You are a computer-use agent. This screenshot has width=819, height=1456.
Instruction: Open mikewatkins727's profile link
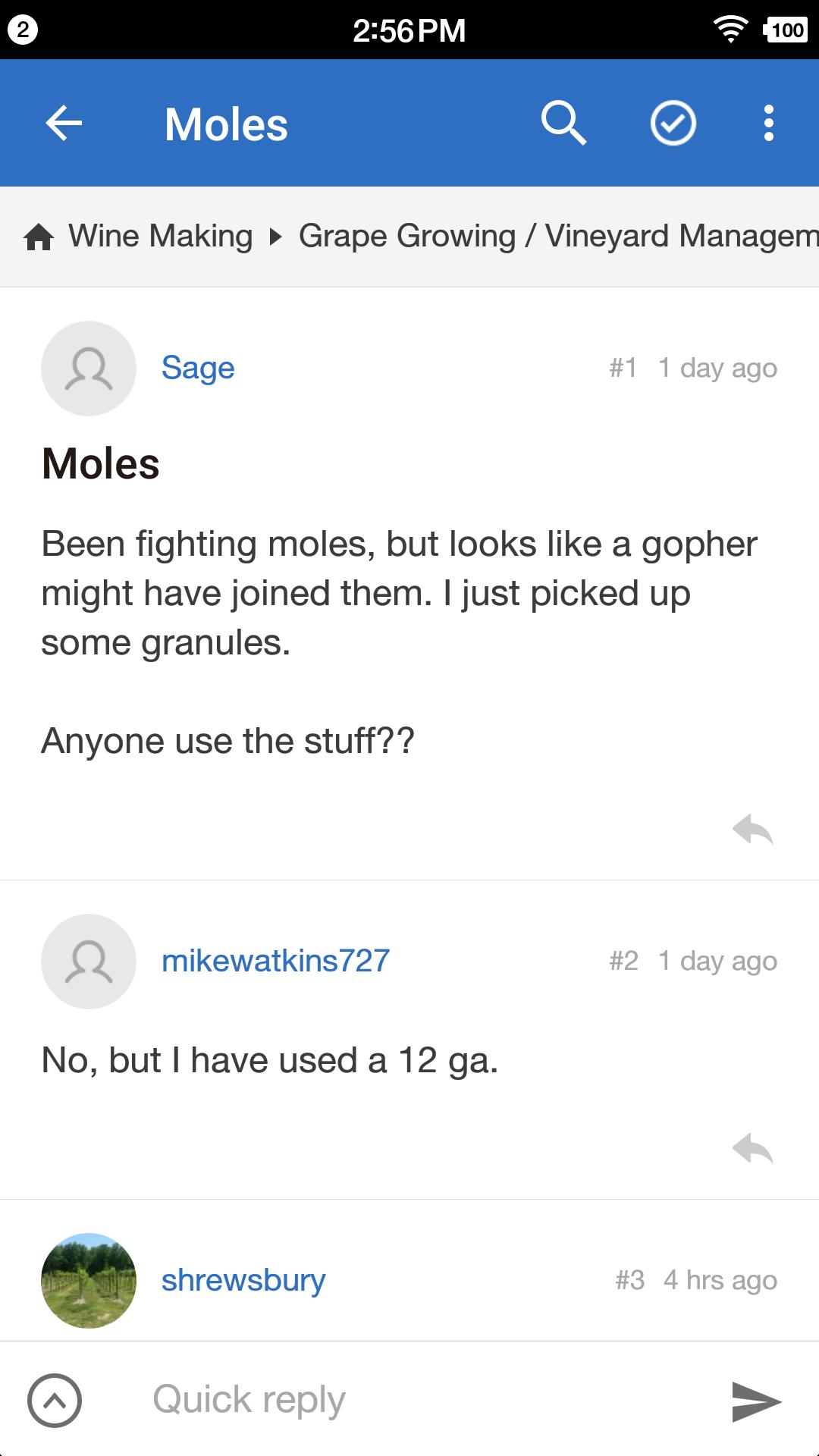pyautogui.click(x=275, y=961)
